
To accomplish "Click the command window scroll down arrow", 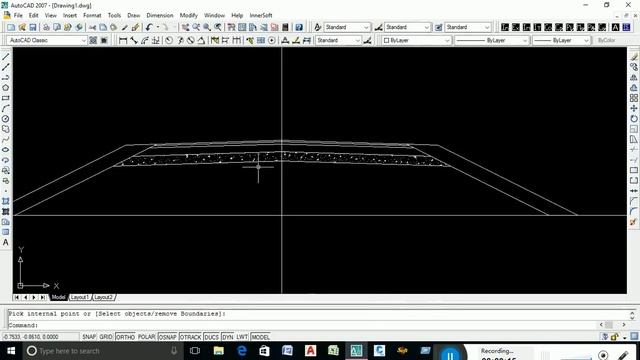I will coord(632,318).
